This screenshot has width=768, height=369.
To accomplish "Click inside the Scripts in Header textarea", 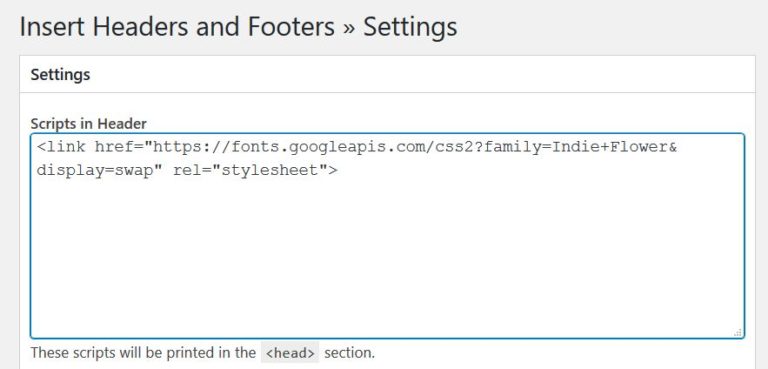I will coord(387,236).
